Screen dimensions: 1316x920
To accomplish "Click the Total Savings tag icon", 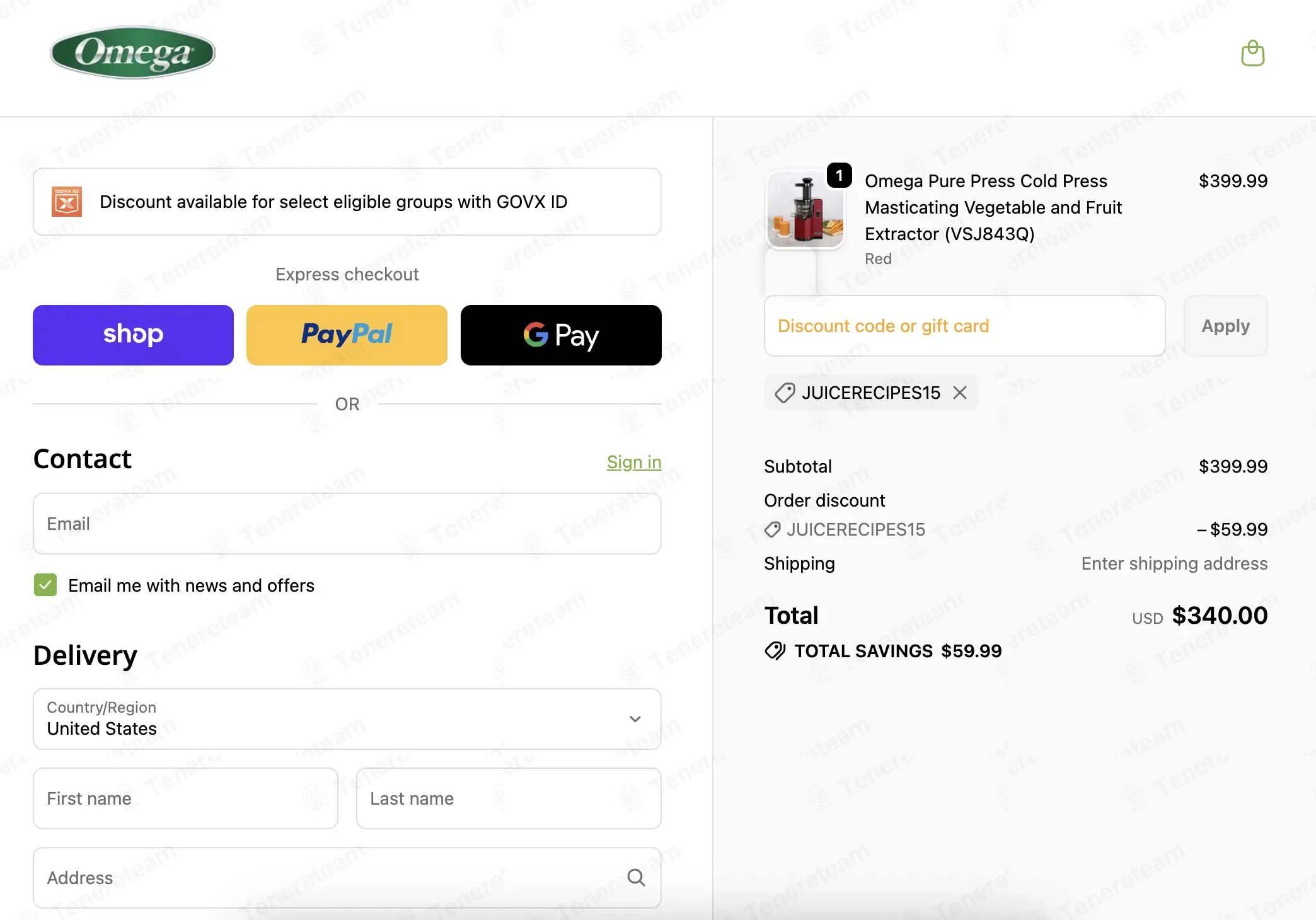I will coord(775,651).
